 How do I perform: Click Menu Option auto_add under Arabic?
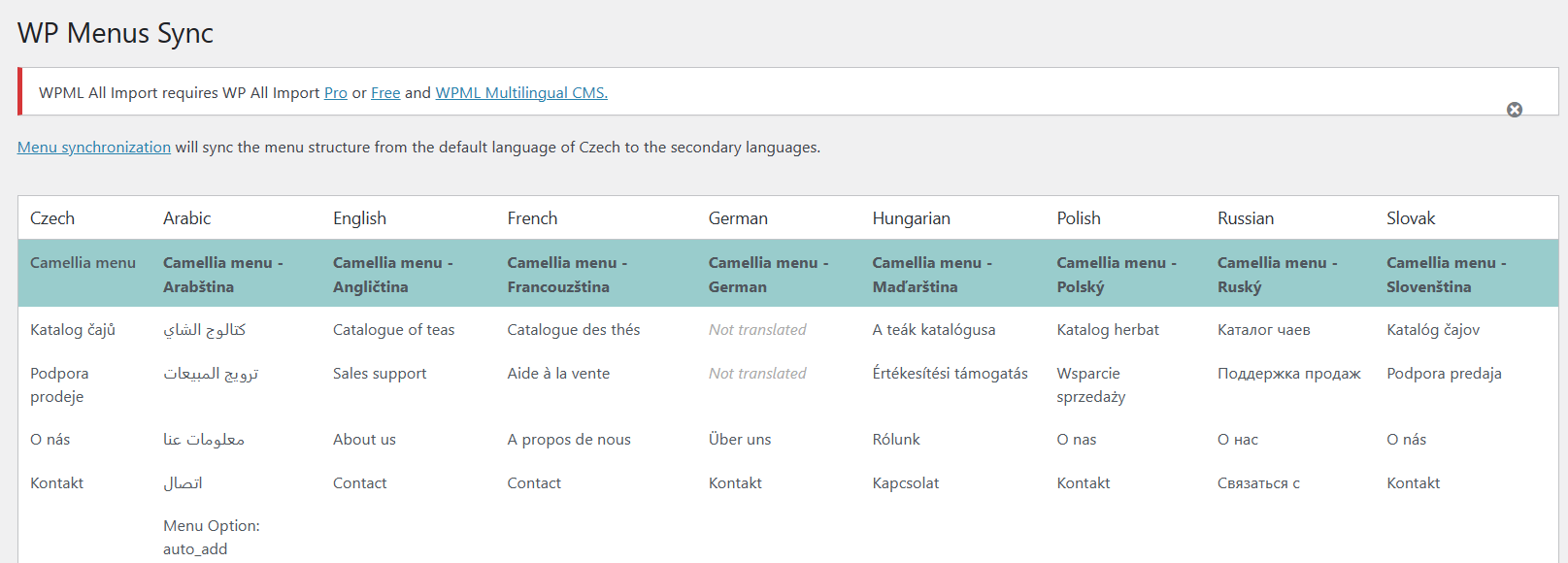212,538
